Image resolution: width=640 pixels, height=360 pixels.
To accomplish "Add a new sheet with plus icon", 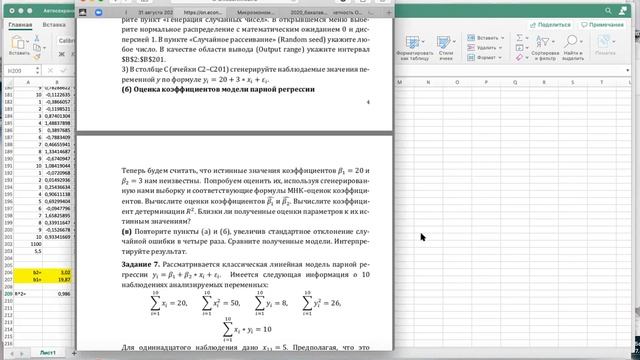I will coord(74,353).
